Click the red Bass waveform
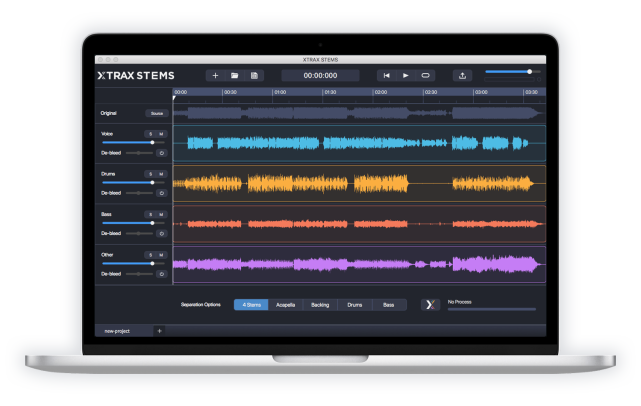641x406 pixels. pyautogui.click(x=359, y=224)
